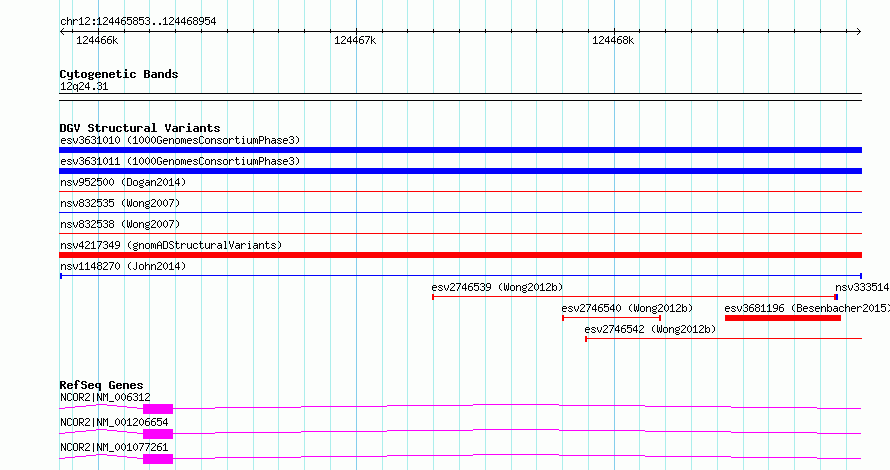Select variant label nsv832535 (Wong2007)

(120, 203)
